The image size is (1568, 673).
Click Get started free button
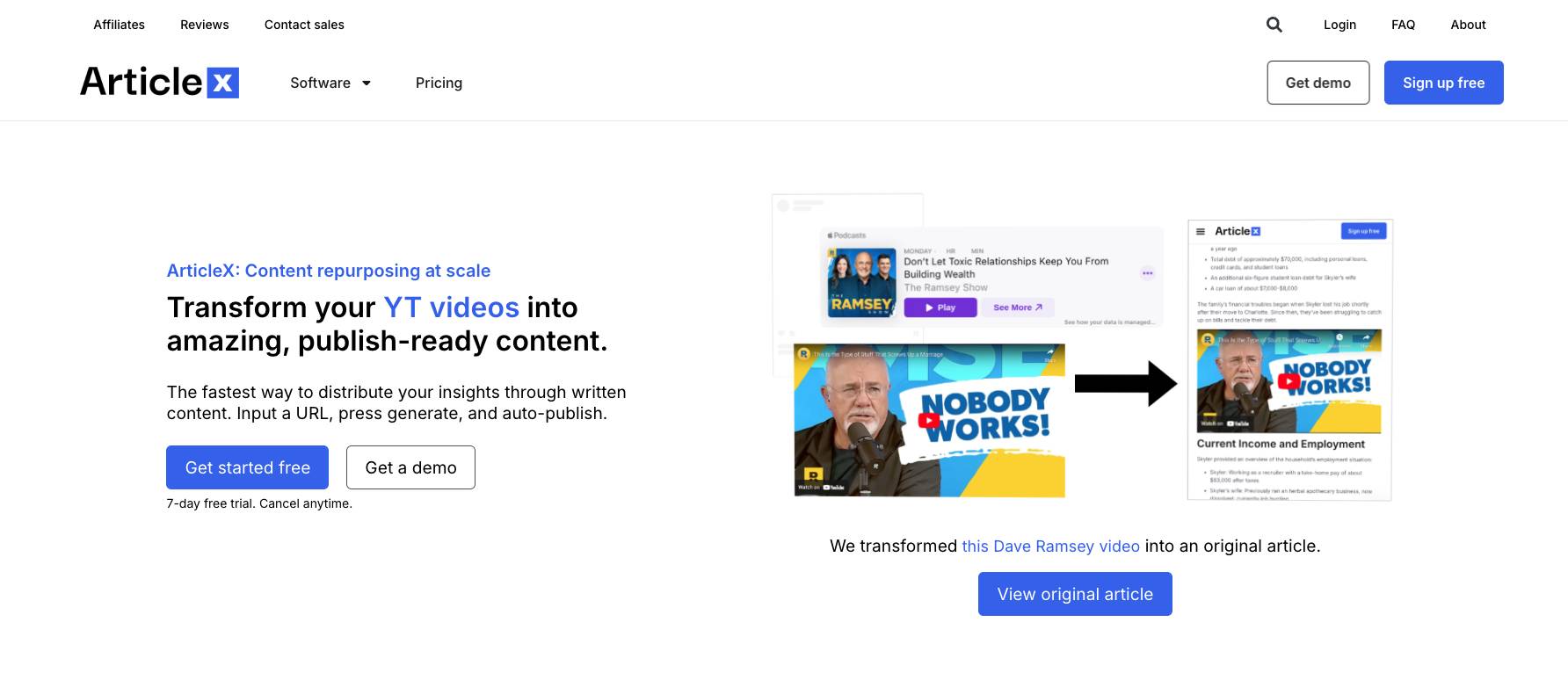point(247,467)
